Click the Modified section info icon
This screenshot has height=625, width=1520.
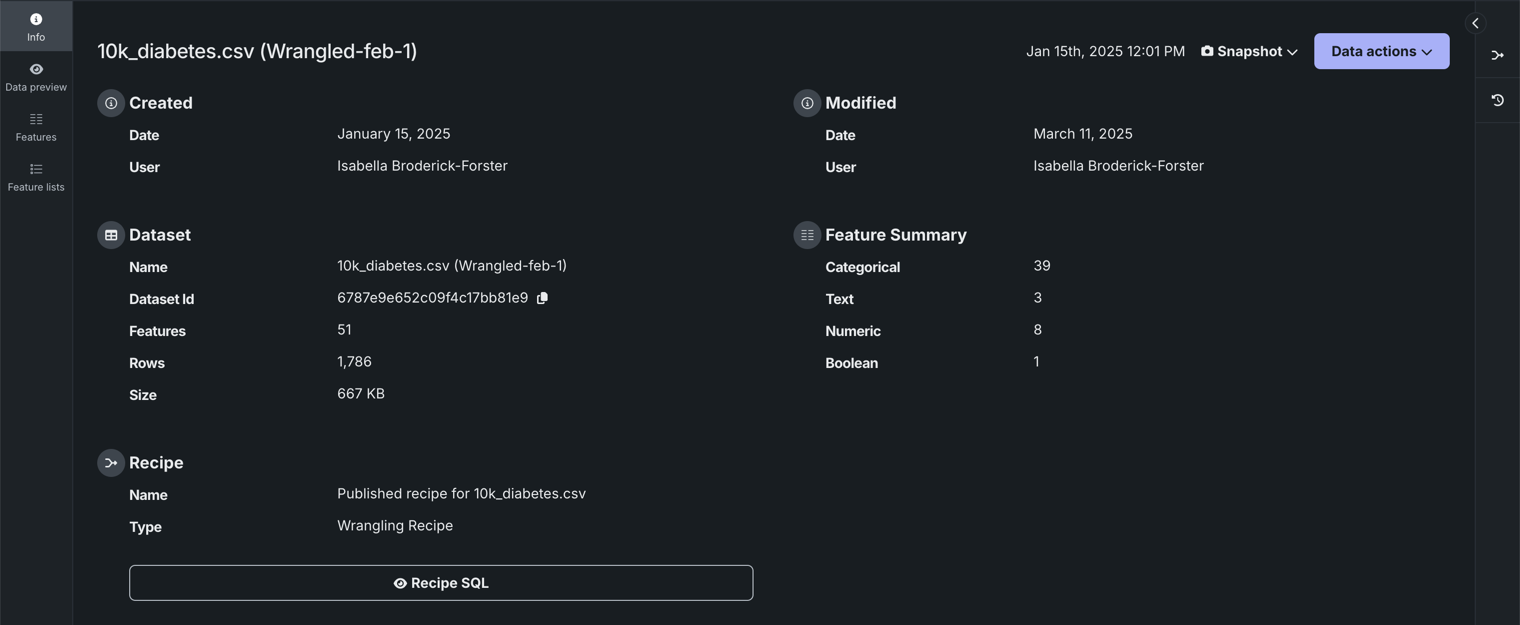807,103
